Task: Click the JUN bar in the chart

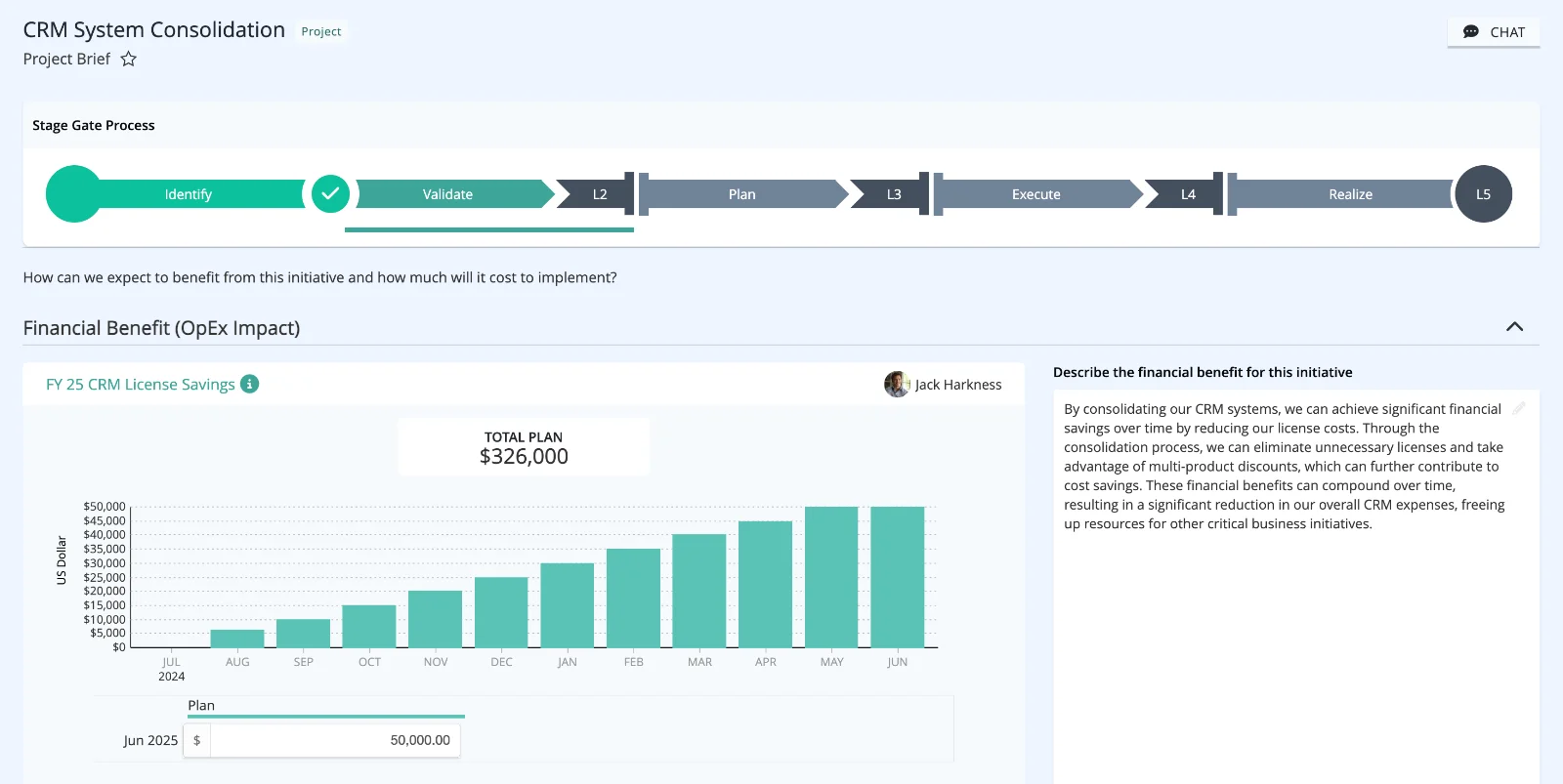Action: tap(898, 577)
